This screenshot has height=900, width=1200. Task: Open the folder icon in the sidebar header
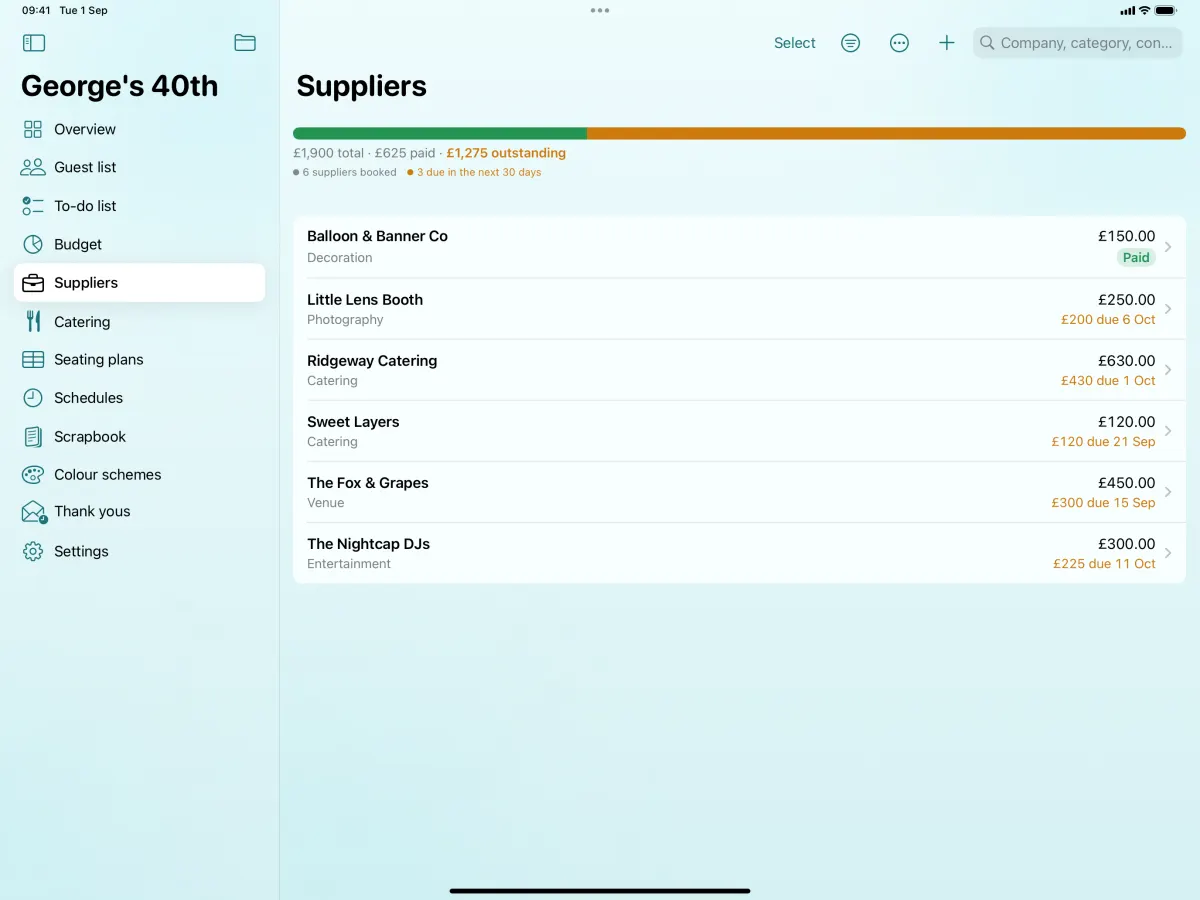[245, 42]
